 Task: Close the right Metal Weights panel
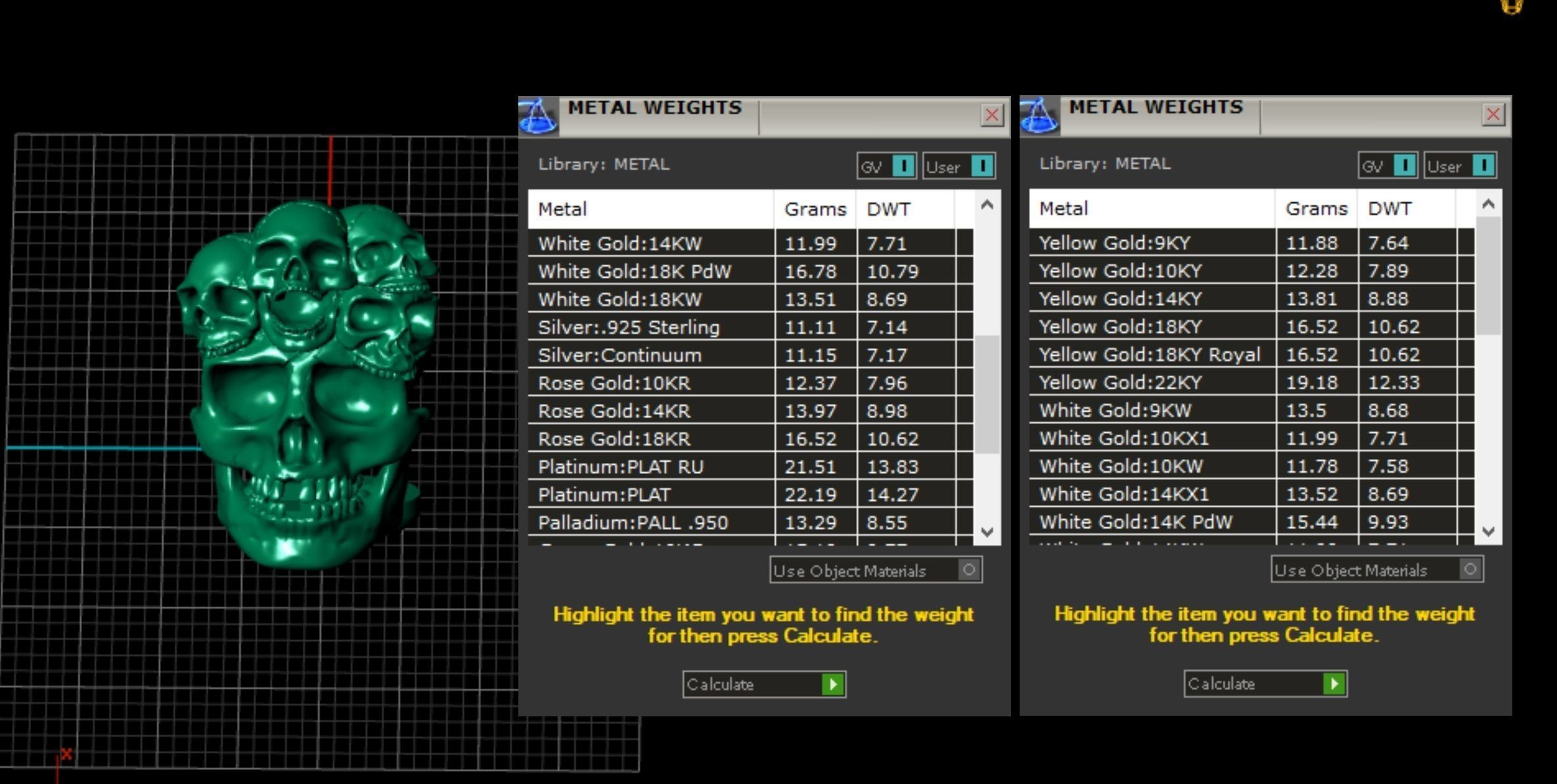point(1493,115)
